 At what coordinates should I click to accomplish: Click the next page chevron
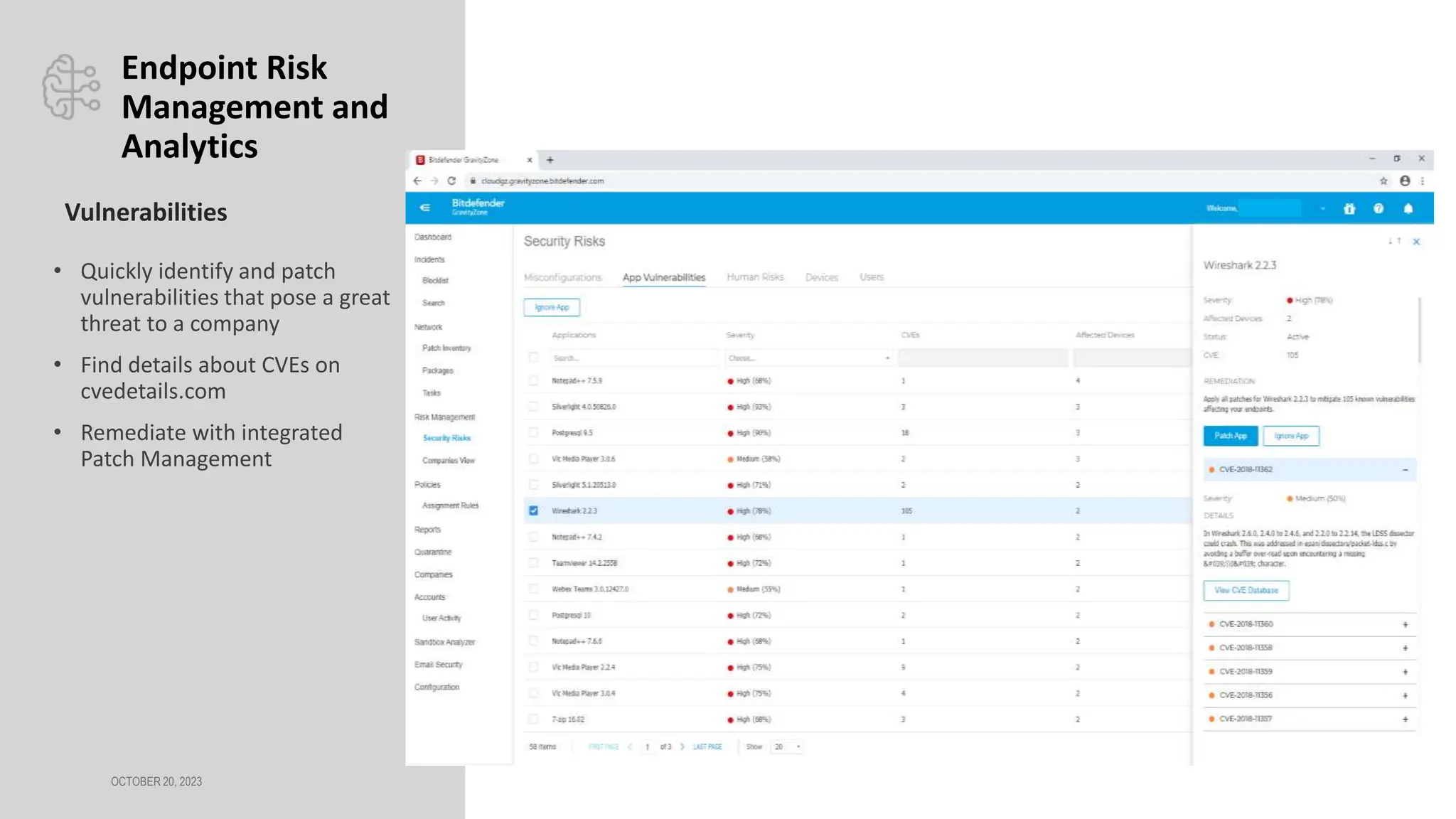(682, 746)
